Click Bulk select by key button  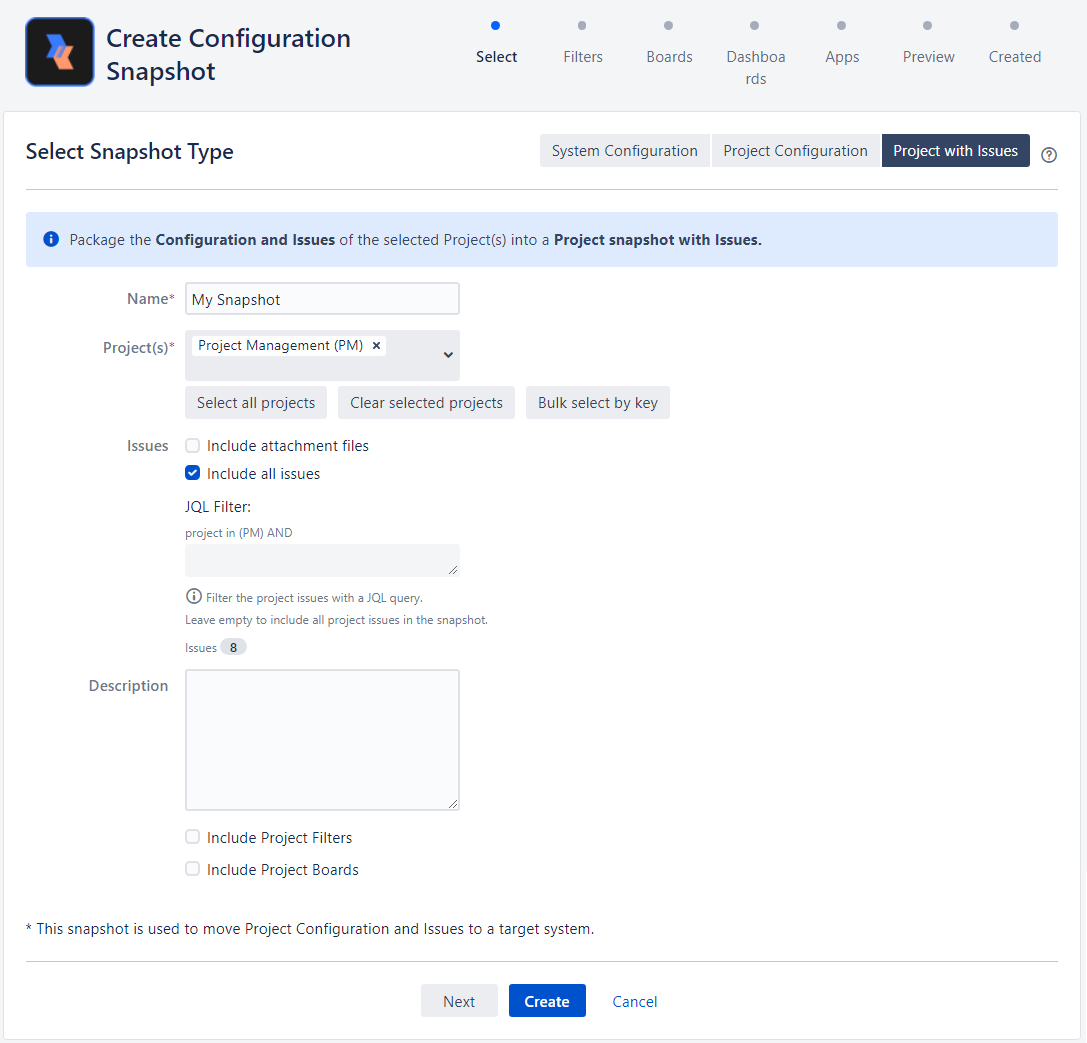click(x=597, y=403)
